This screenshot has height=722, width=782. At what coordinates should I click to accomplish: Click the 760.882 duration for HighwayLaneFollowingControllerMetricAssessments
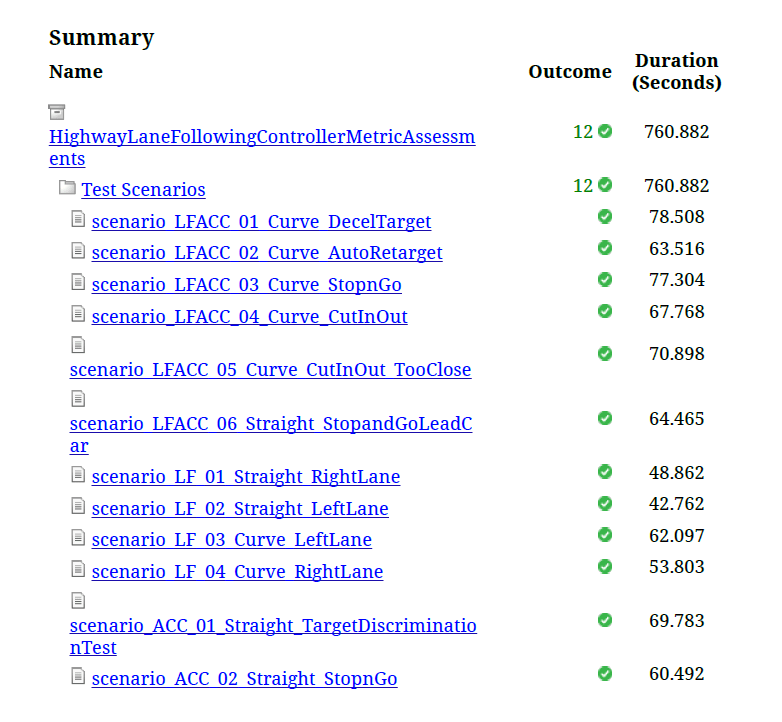tap(677, 131)
